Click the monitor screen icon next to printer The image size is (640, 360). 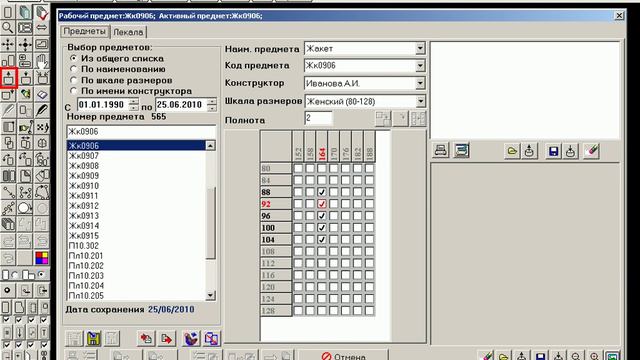click(x=461, y=151)
